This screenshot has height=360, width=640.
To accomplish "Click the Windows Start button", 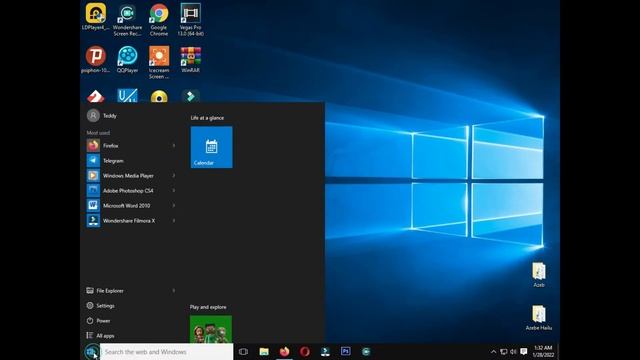I will 91,351.
